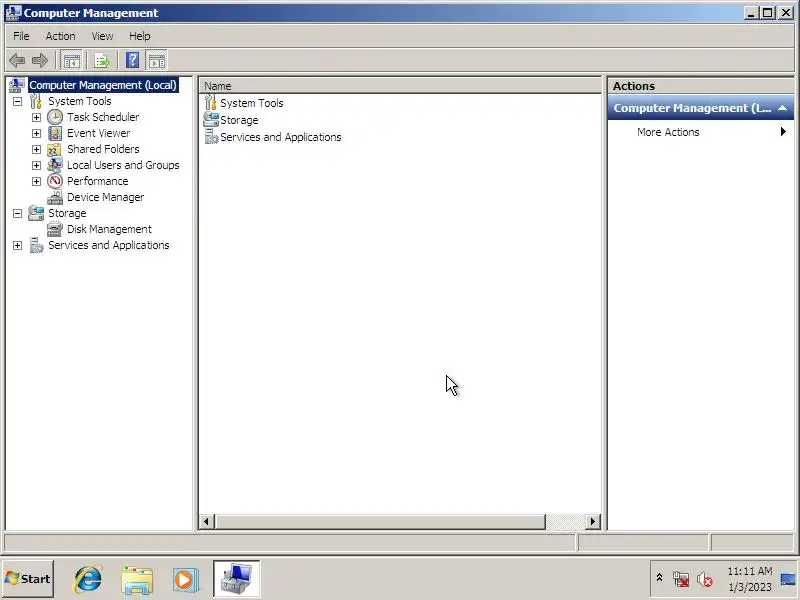Click the Disk Management icon in tree

click(55, 229)
